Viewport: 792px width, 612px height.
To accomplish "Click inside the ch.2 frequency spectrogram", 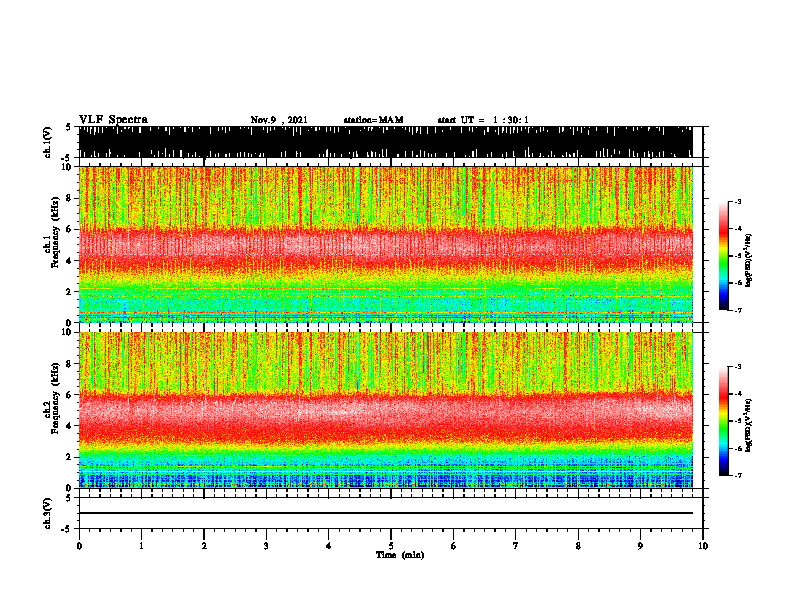I will click(x=385, y=410).
